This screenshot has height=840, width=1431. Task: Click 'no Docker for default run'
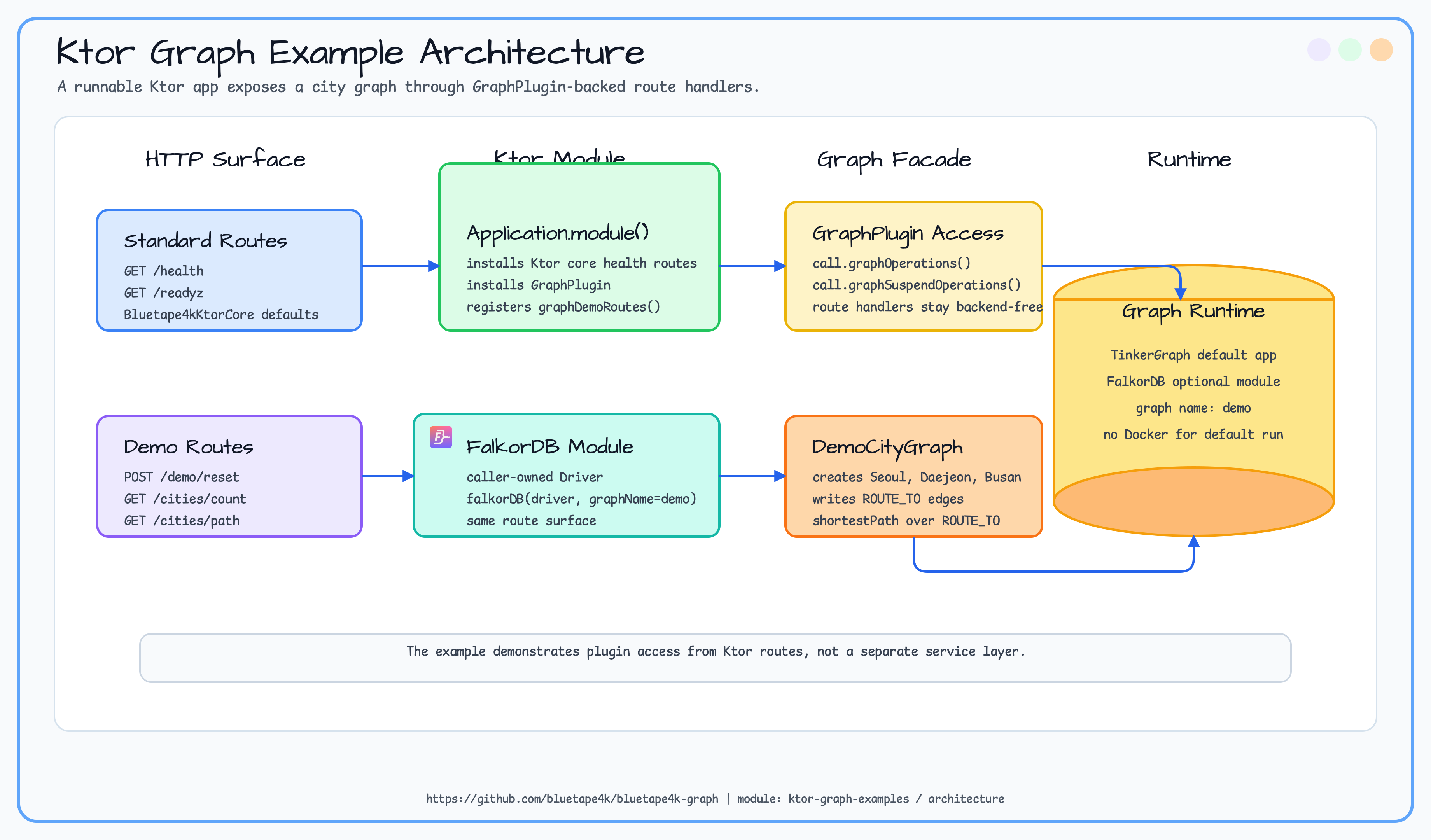[x=1193, y=434]
